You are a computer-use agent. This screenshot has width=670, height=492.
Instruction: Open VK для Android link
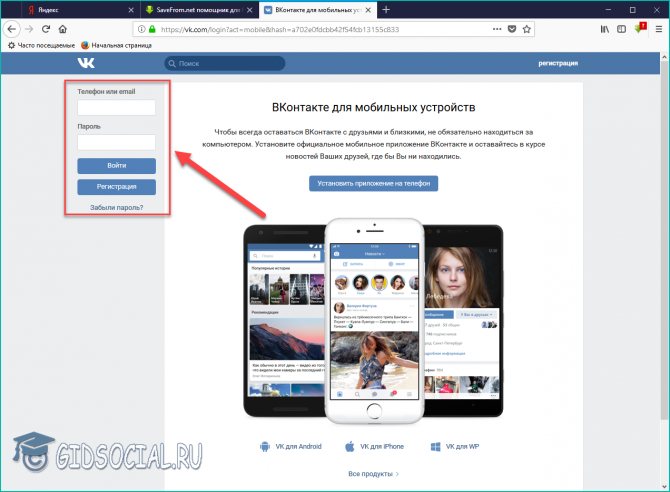(291, 447)
